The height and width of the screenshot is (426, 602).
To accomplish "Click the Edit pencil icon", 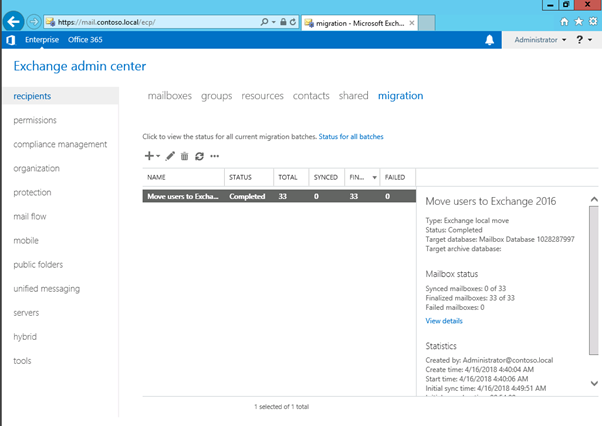I will click(170, 156).
